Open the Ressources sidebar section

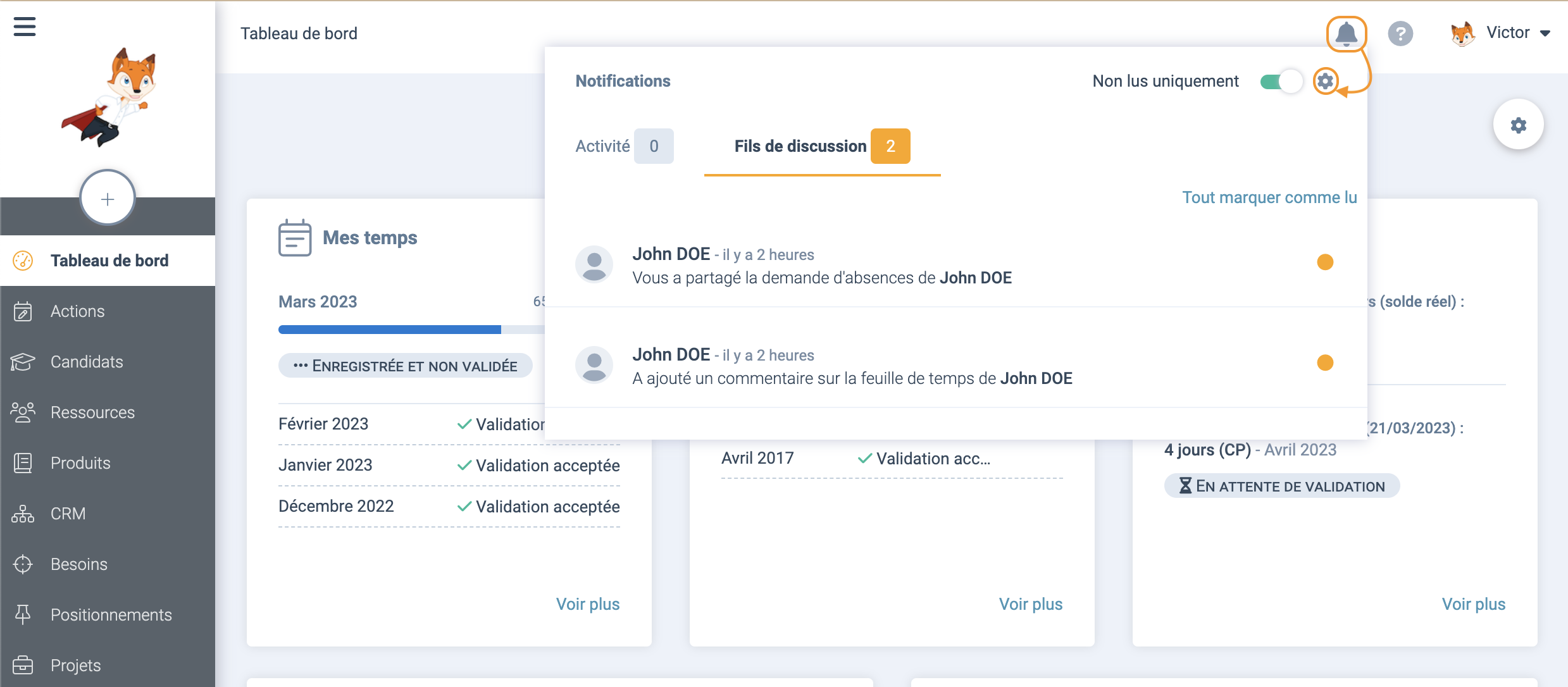(92, 412)
